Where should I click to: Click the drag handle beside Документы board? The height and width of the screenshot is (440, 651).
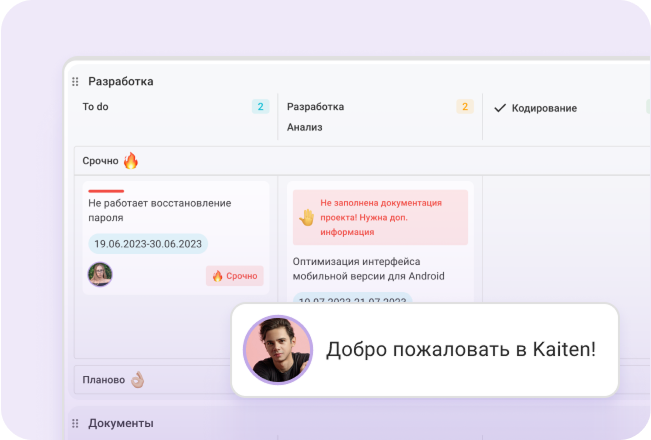(x=75, y=424)
